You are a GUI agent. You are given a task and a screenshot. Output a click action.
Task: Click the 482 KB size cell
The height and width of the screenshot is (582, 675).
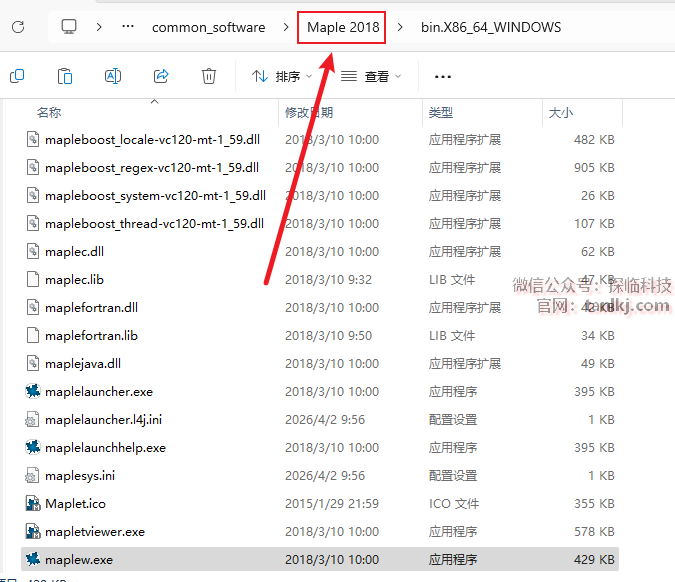[x=594, y=140]
